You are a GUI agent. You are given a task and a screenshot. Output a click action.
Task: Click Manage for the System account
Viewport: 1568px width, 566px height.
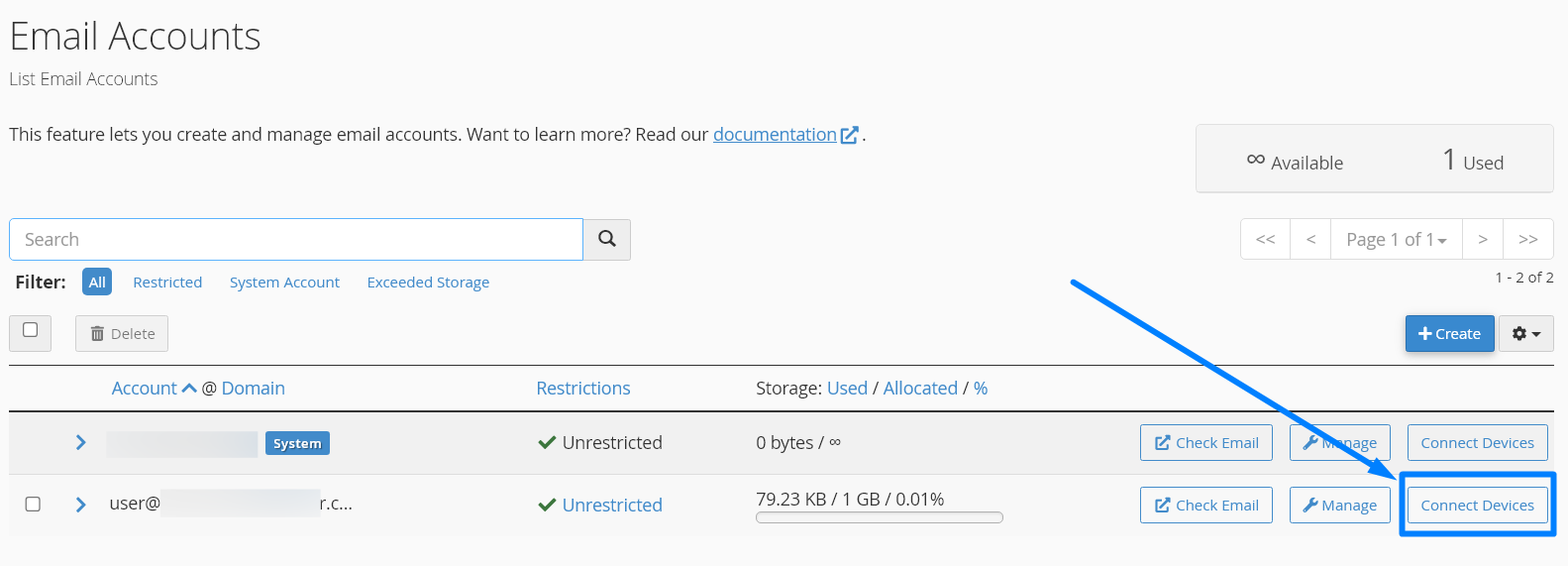pos(1340,443)
